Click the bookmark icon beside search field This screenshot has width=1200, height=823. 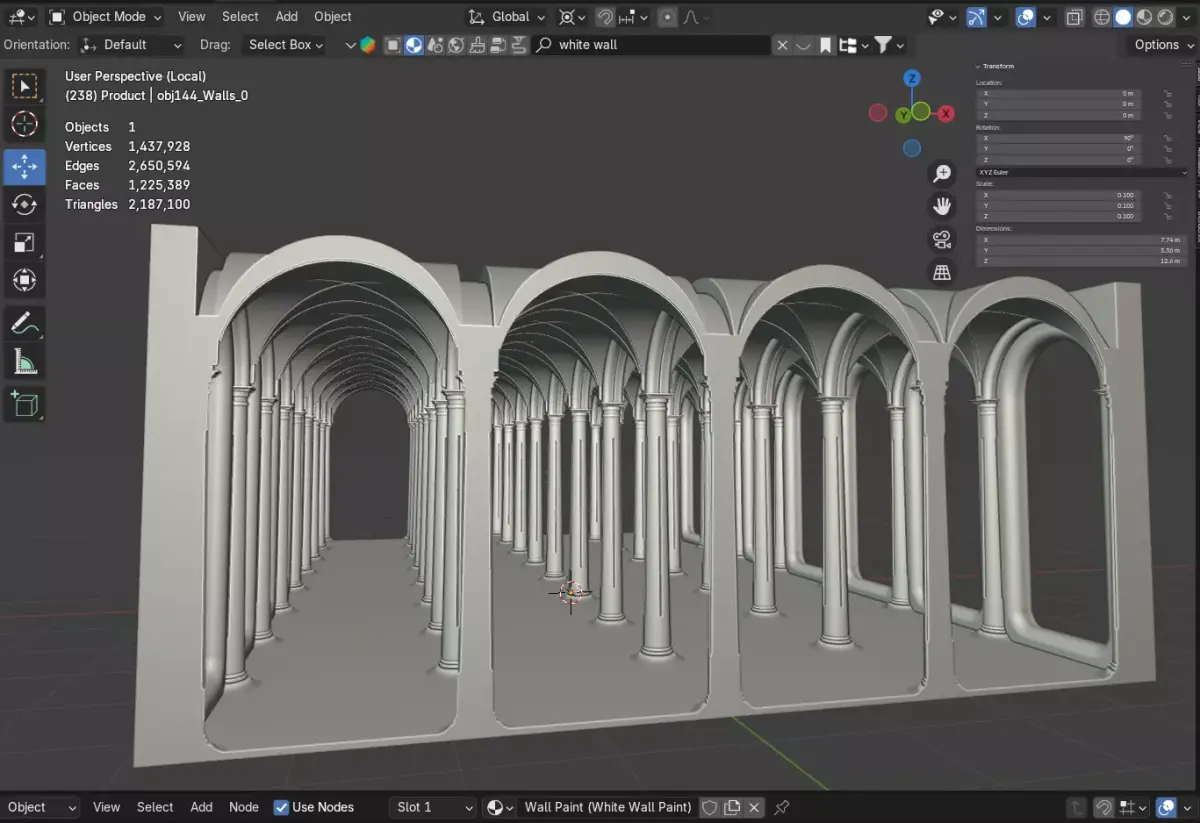(825, 45)
